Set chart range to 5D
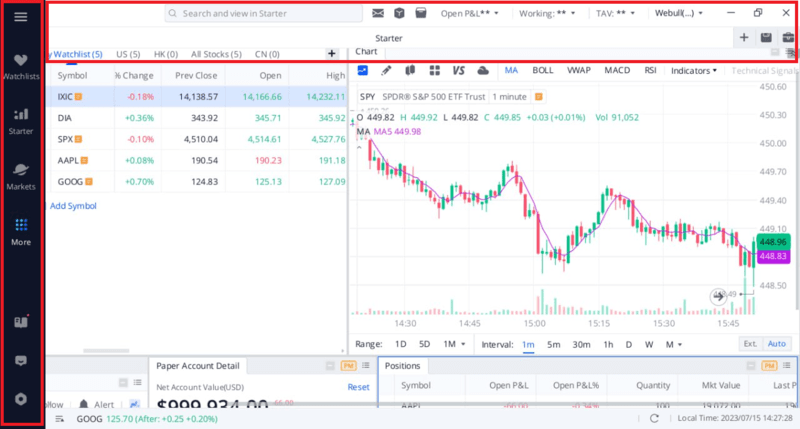This screenshot has width=800, height=429. 424,344
